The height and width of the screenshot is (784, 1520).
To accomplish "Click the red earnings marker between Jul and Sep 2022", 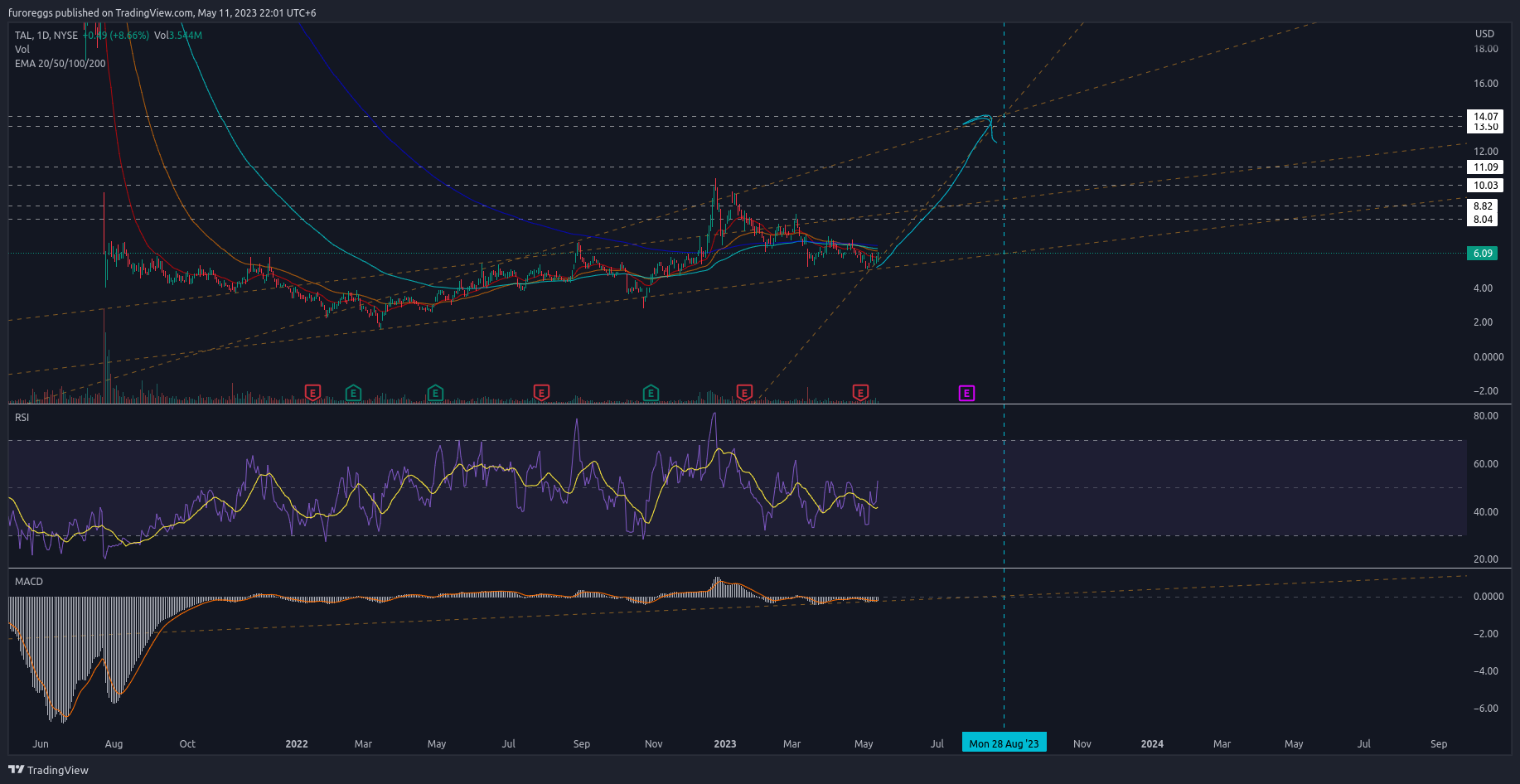I will (541, 393).
